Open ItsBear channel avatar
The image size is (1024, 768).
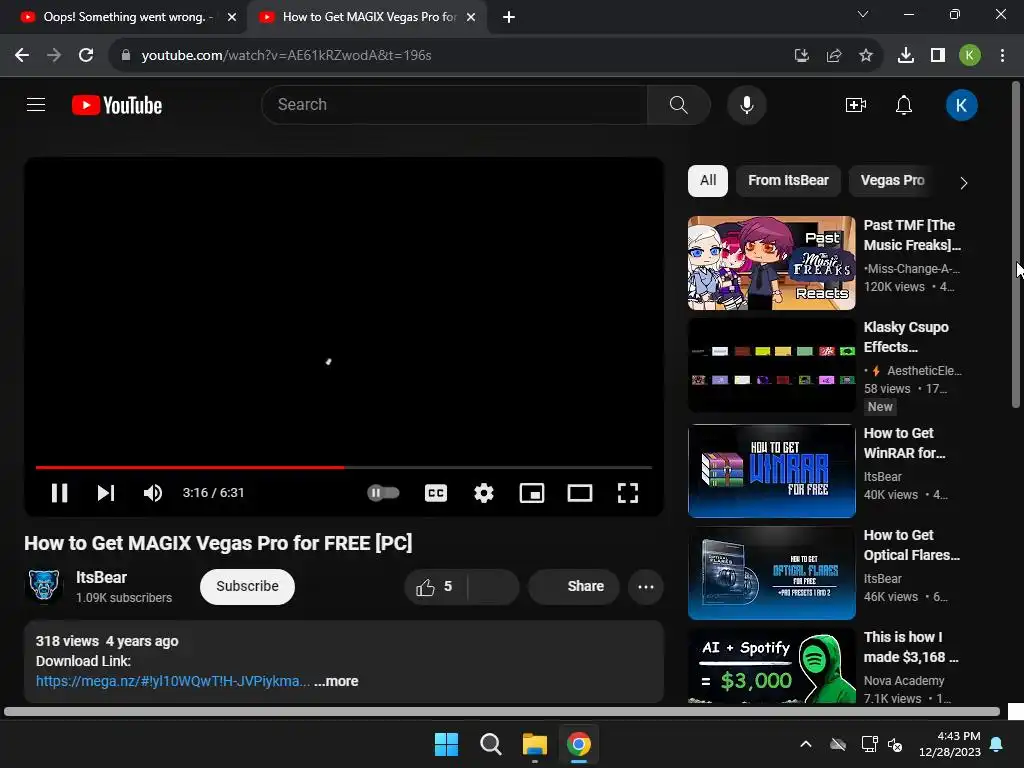pos(44,585)
